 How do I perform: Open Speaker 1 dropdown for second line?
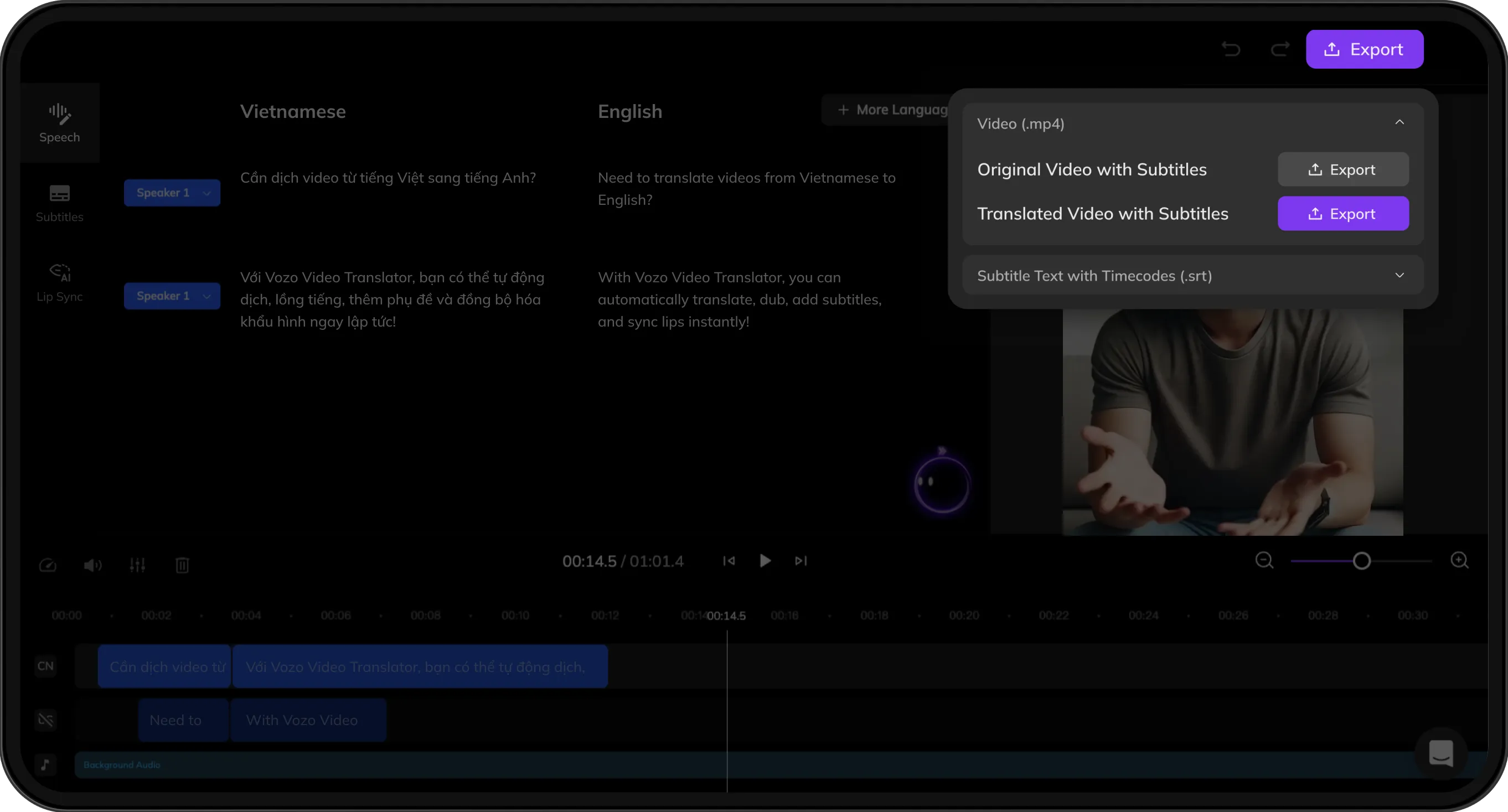[x=172, y=296]
